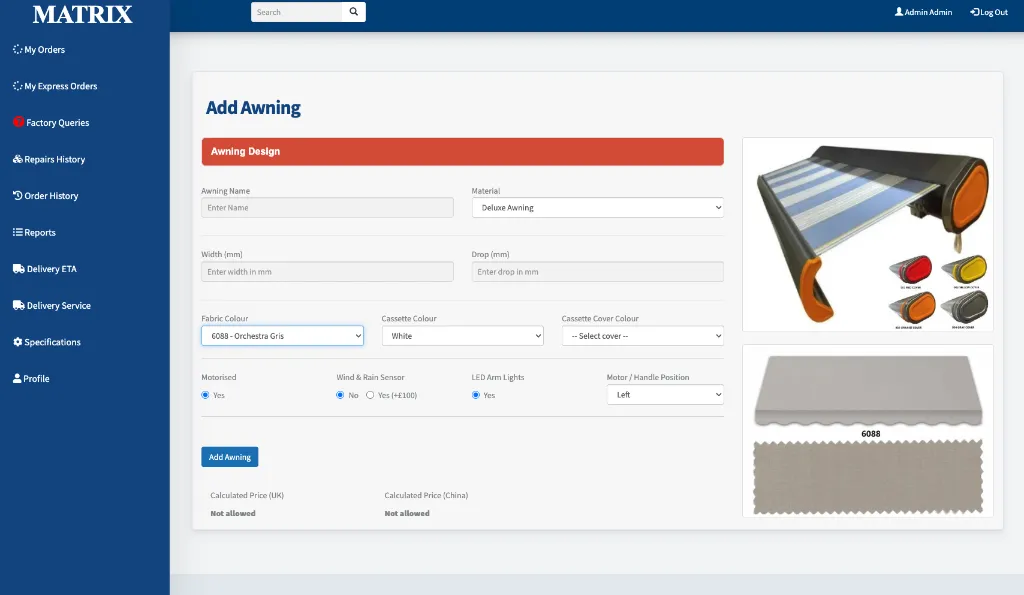Select Wind & Rain Sensor Yes (+£100)

tap(370, 395)
